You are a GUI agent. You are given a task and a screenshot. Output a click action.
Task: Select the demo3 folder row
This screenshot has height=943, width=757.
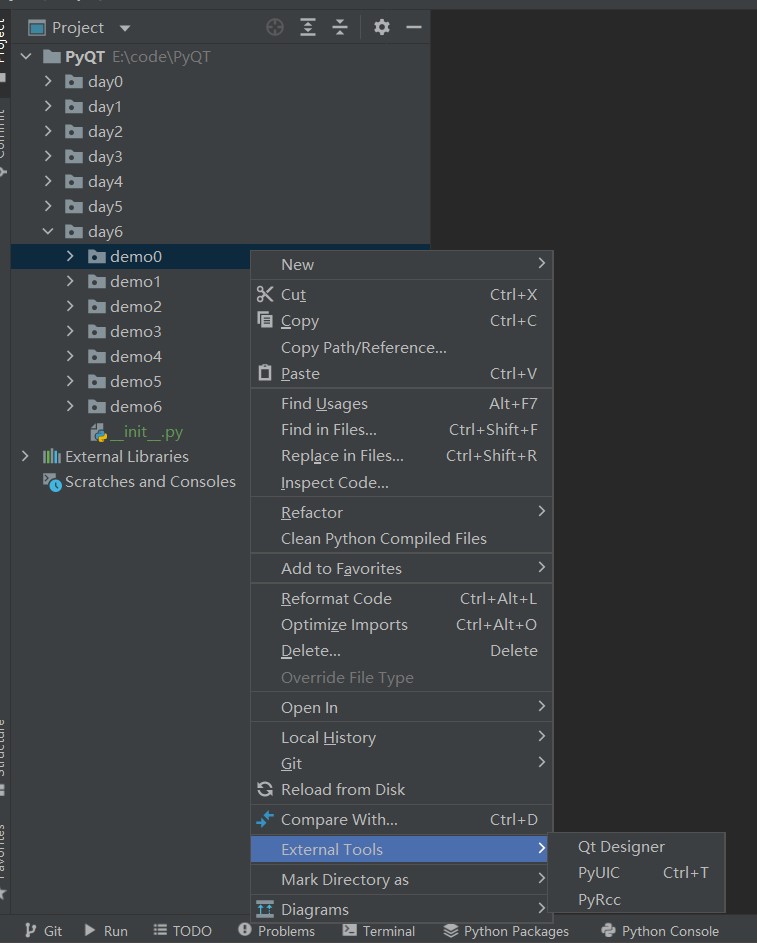coord(130,331)
